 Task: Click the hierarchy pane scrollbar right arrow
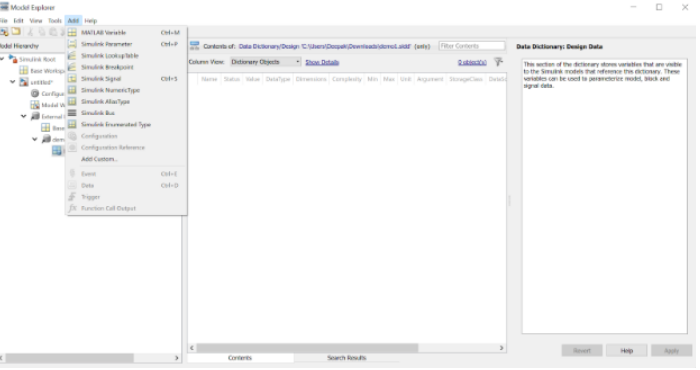[x=176, y=358]
